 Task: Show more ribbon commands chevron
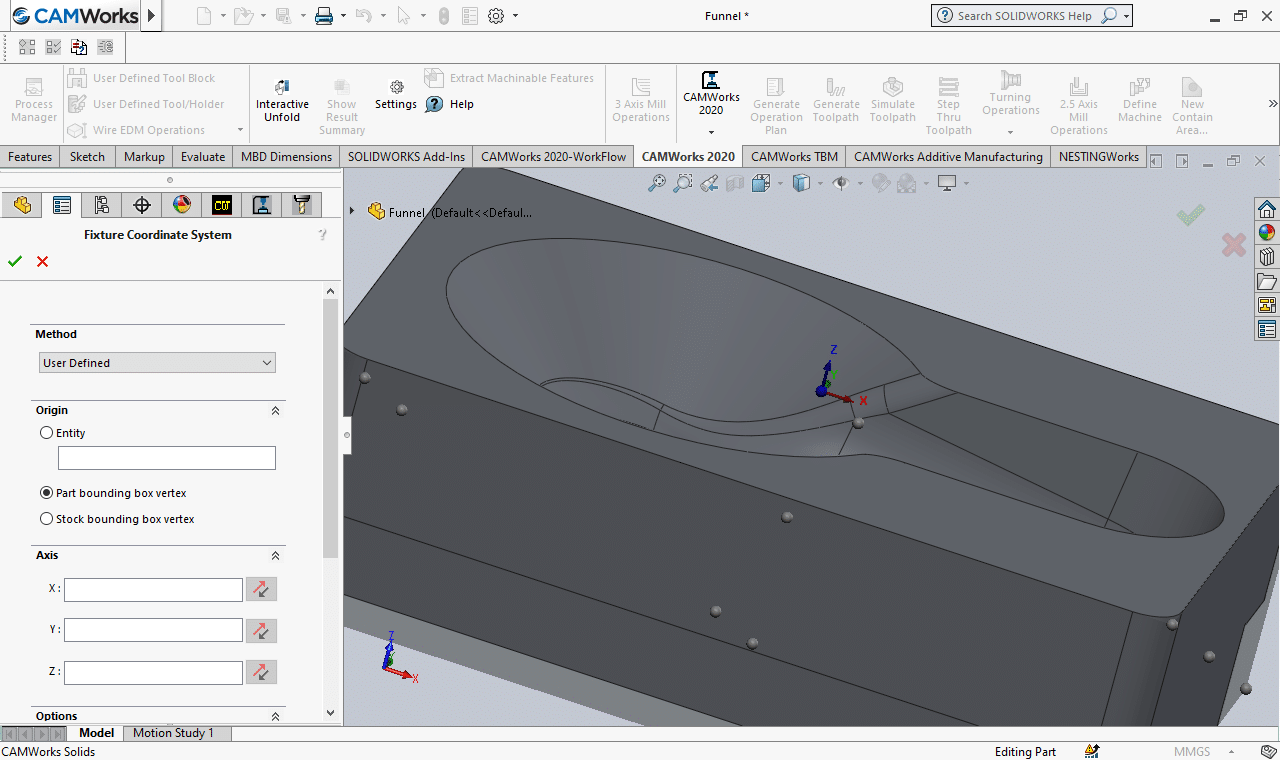(x=1273, y=103)
